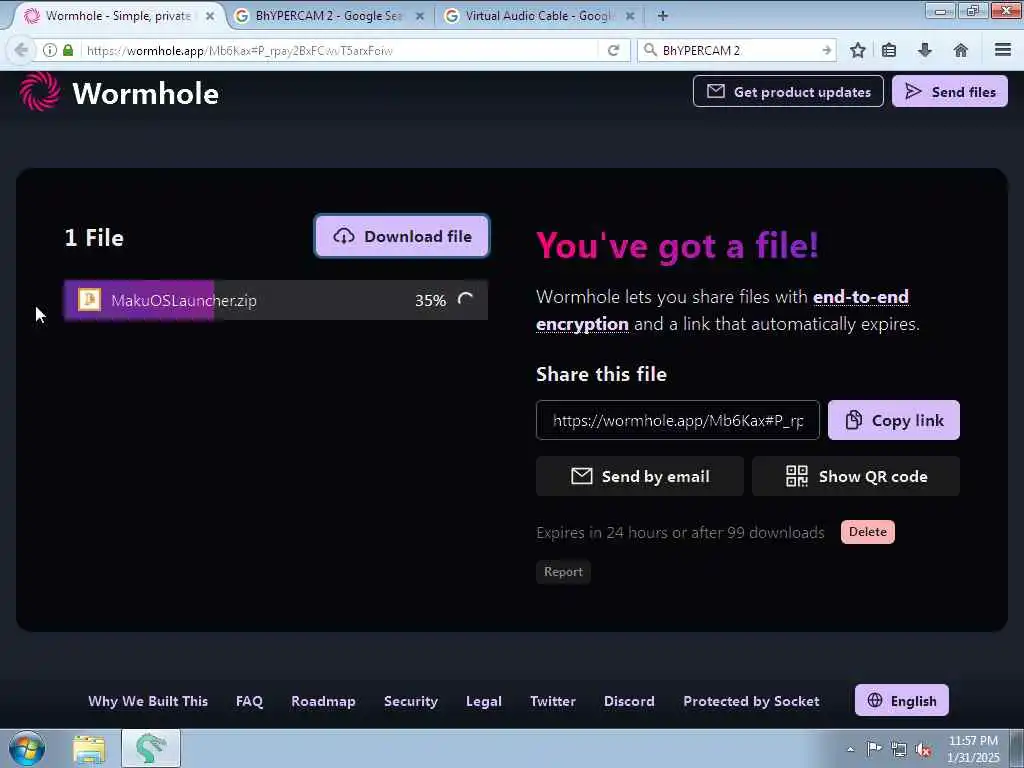Open the browser downloads arrow
Screen dimensions: 1024x768
tap(925, 50)
